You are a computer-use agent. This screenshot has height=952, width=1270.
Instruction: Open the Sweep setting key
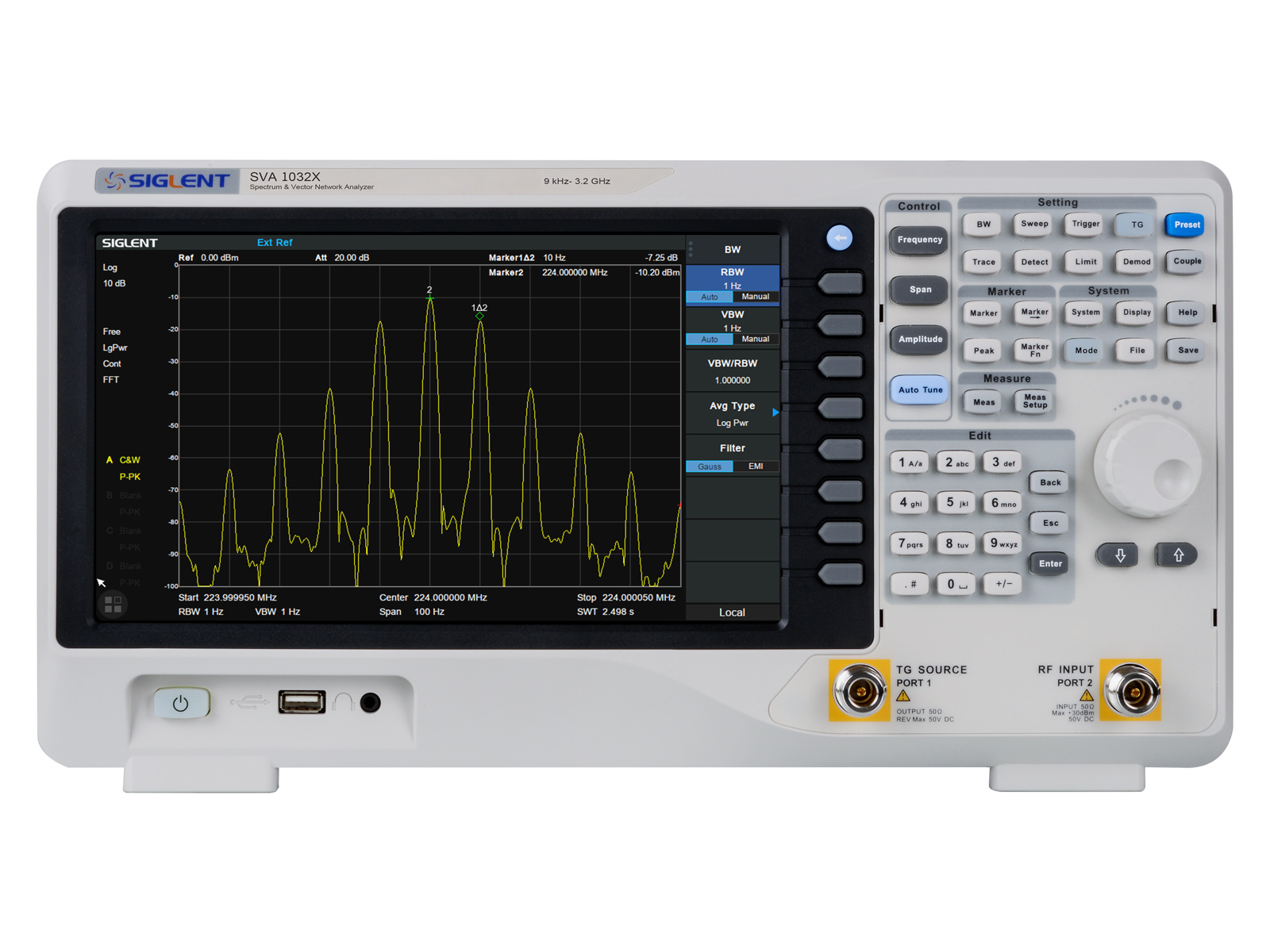[x=1034, y=225]
